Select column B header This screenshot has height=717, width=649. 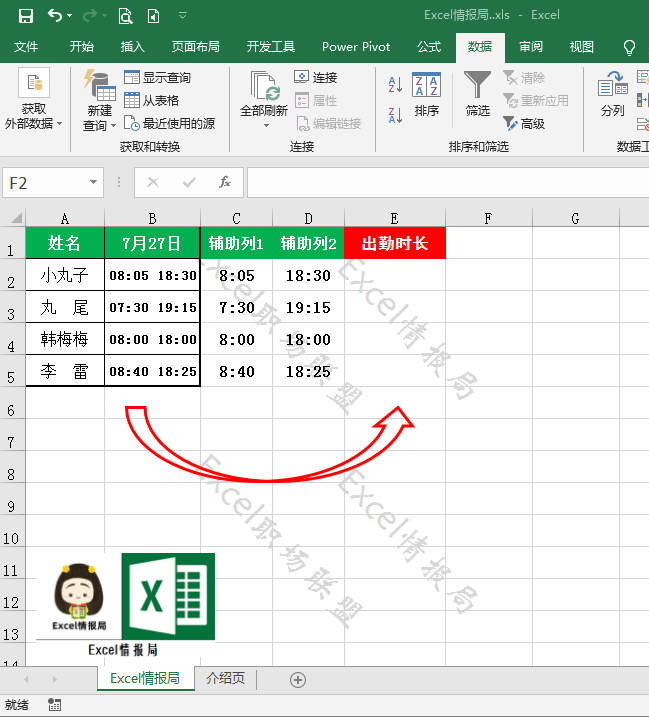click(152, 218)
